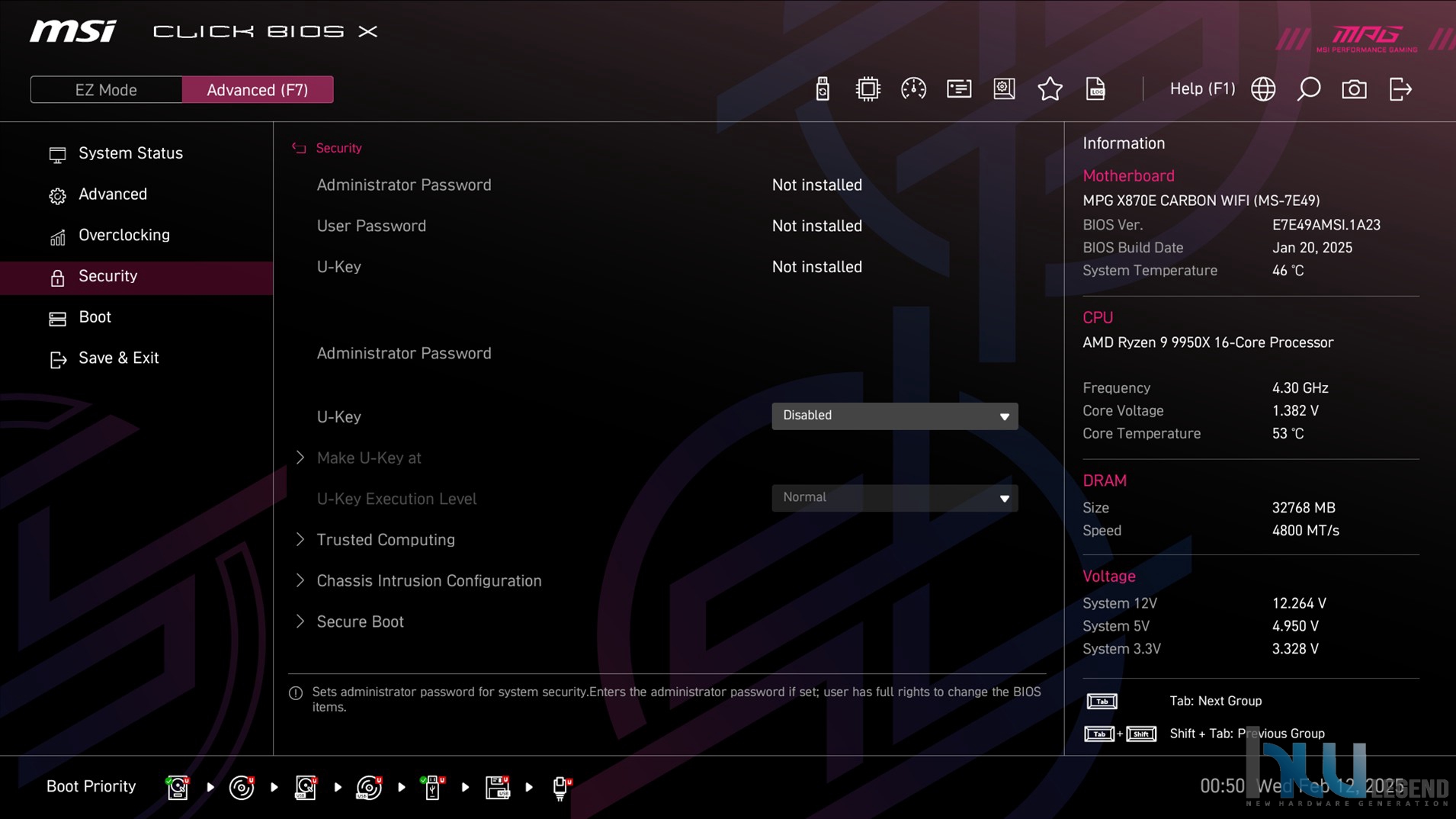Click Administrator Password 'Not installed' status
This screenshot has height=819, width=1456.
(x=816, y=185)
